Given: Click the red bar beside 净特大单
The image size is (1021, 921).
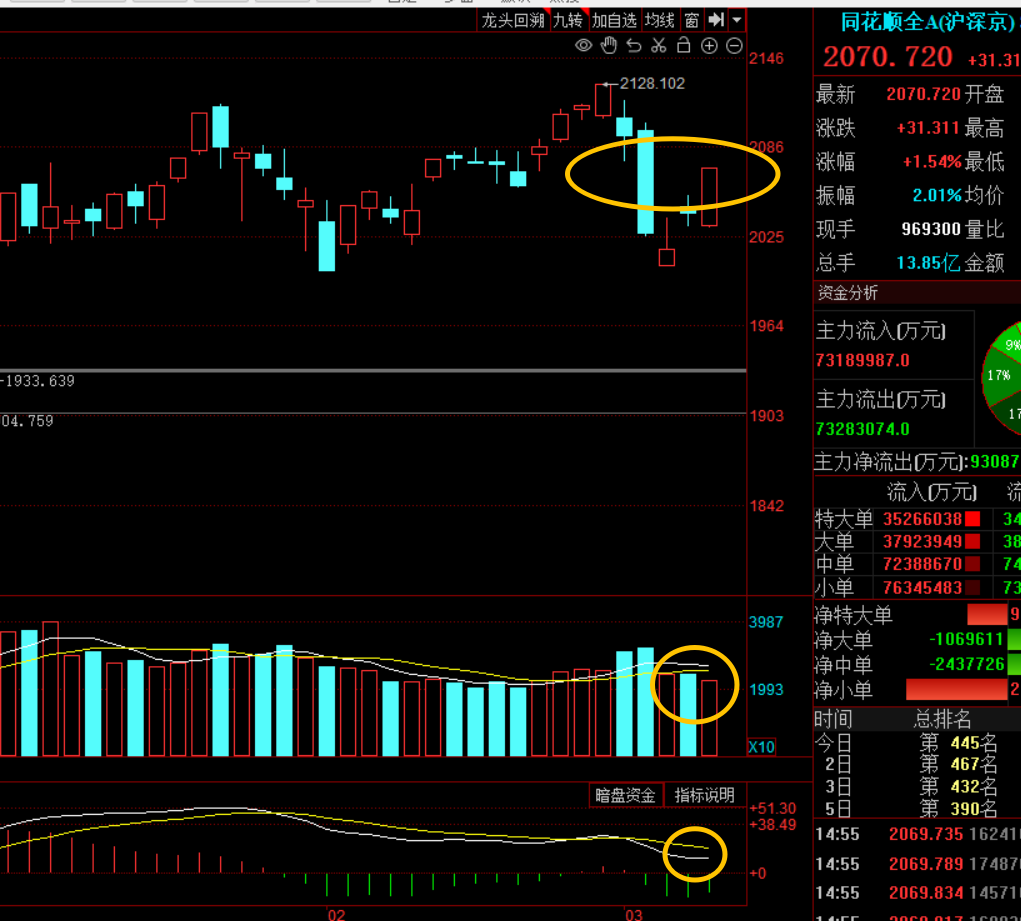Looking at the screenshot, I should point(987,615).
